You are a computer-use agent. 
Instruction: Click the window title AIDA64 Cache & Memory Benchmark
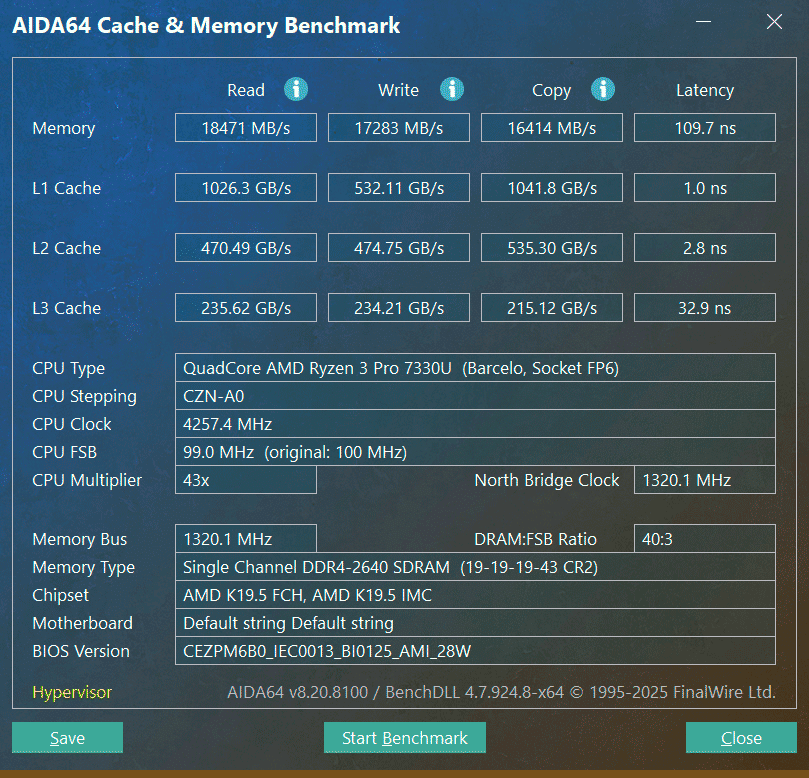pyautogui.click(x=206, y=25)
